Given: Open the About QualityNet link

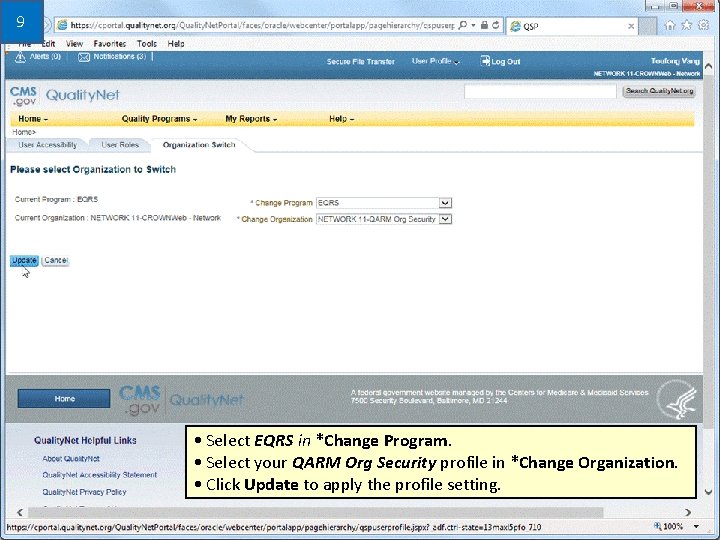Looking at the screenshot, I should pos(71,459).
